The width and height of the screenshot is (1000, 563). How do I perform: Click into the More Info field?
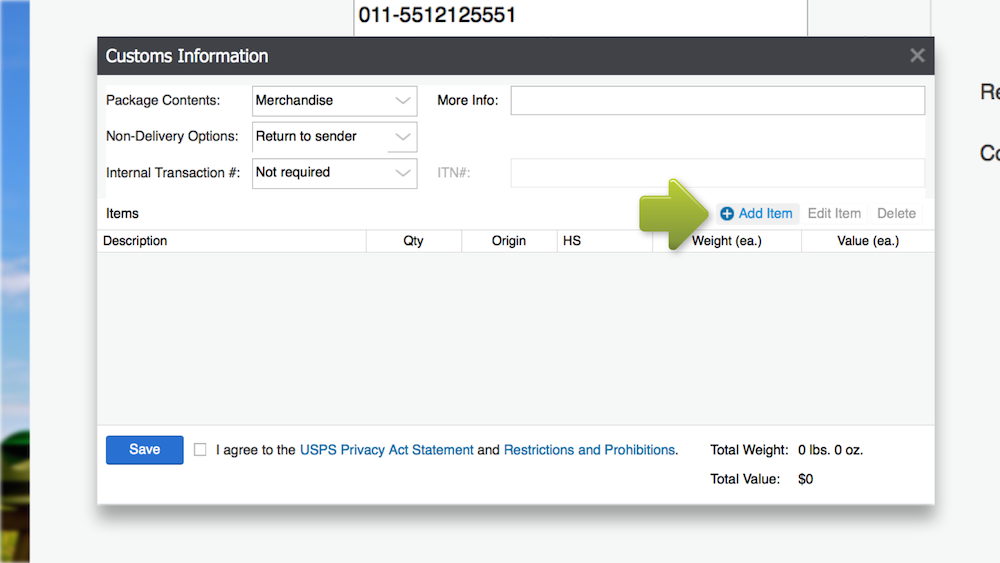[x=717, y=101]
